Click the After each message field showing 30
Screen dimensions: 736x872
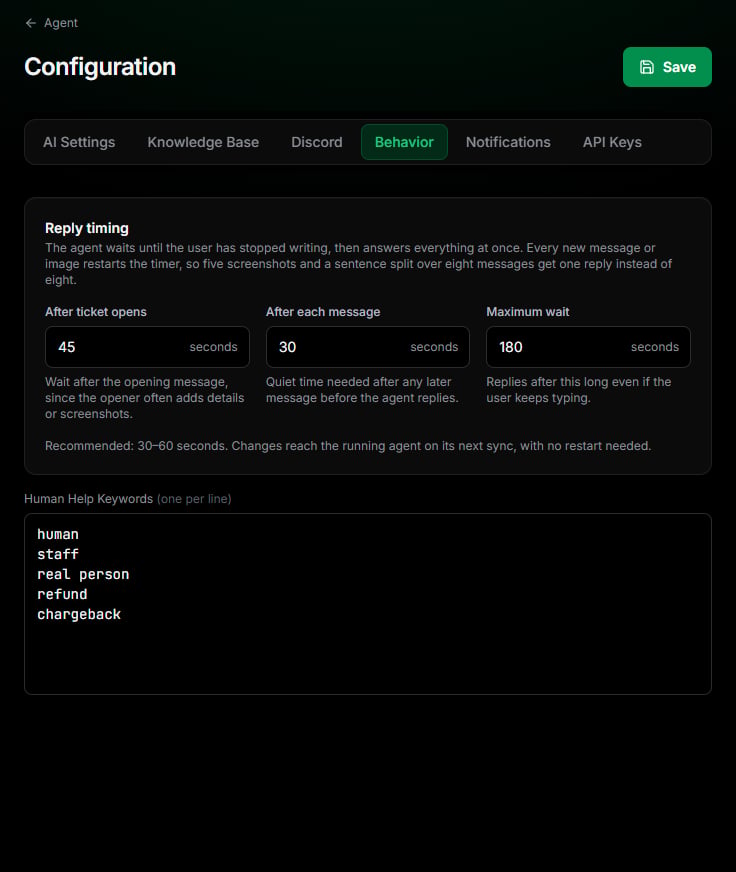click(368, 347)
